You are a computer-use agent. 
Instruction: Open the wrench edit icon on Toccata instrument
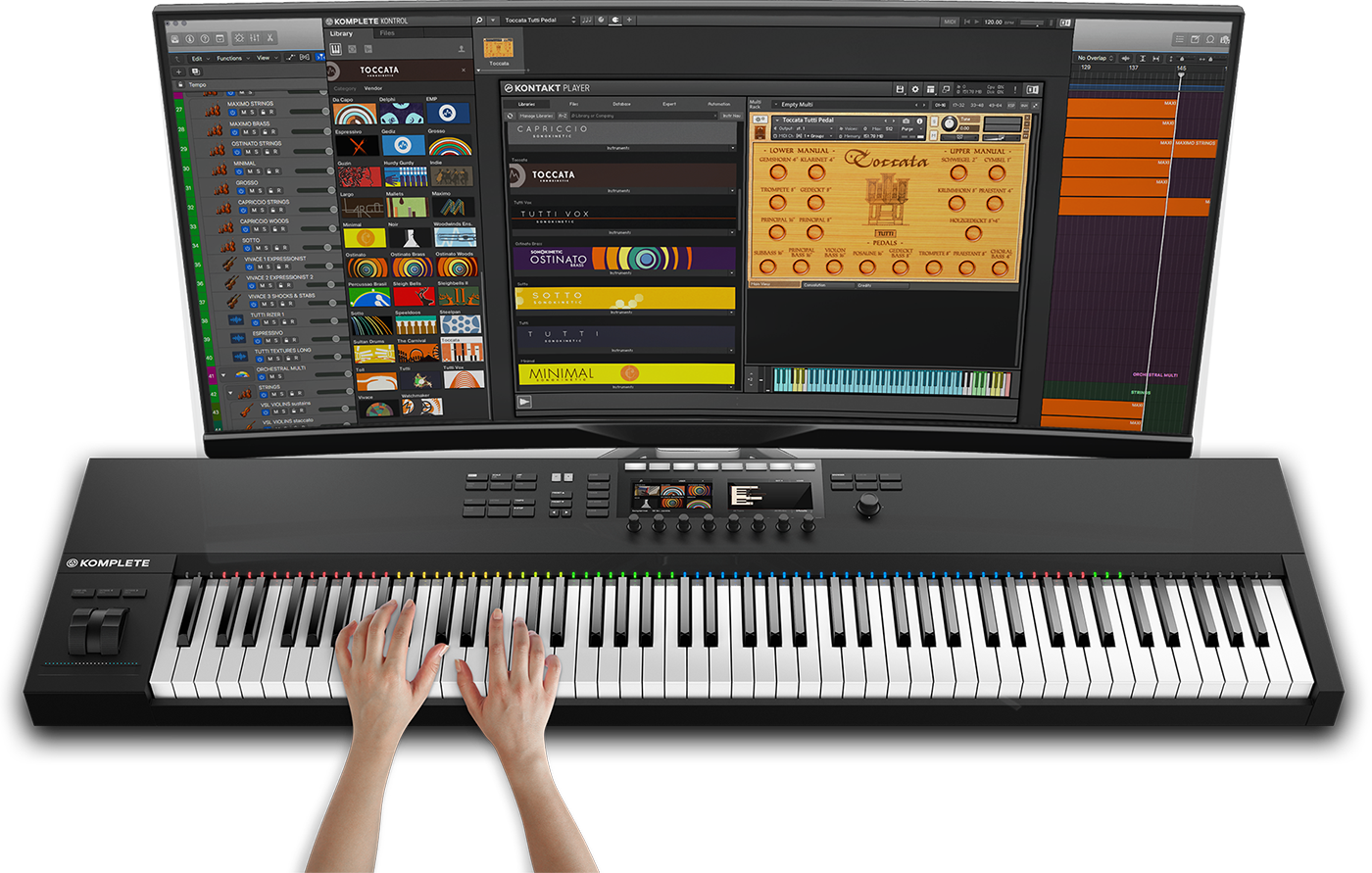(759, 121)
